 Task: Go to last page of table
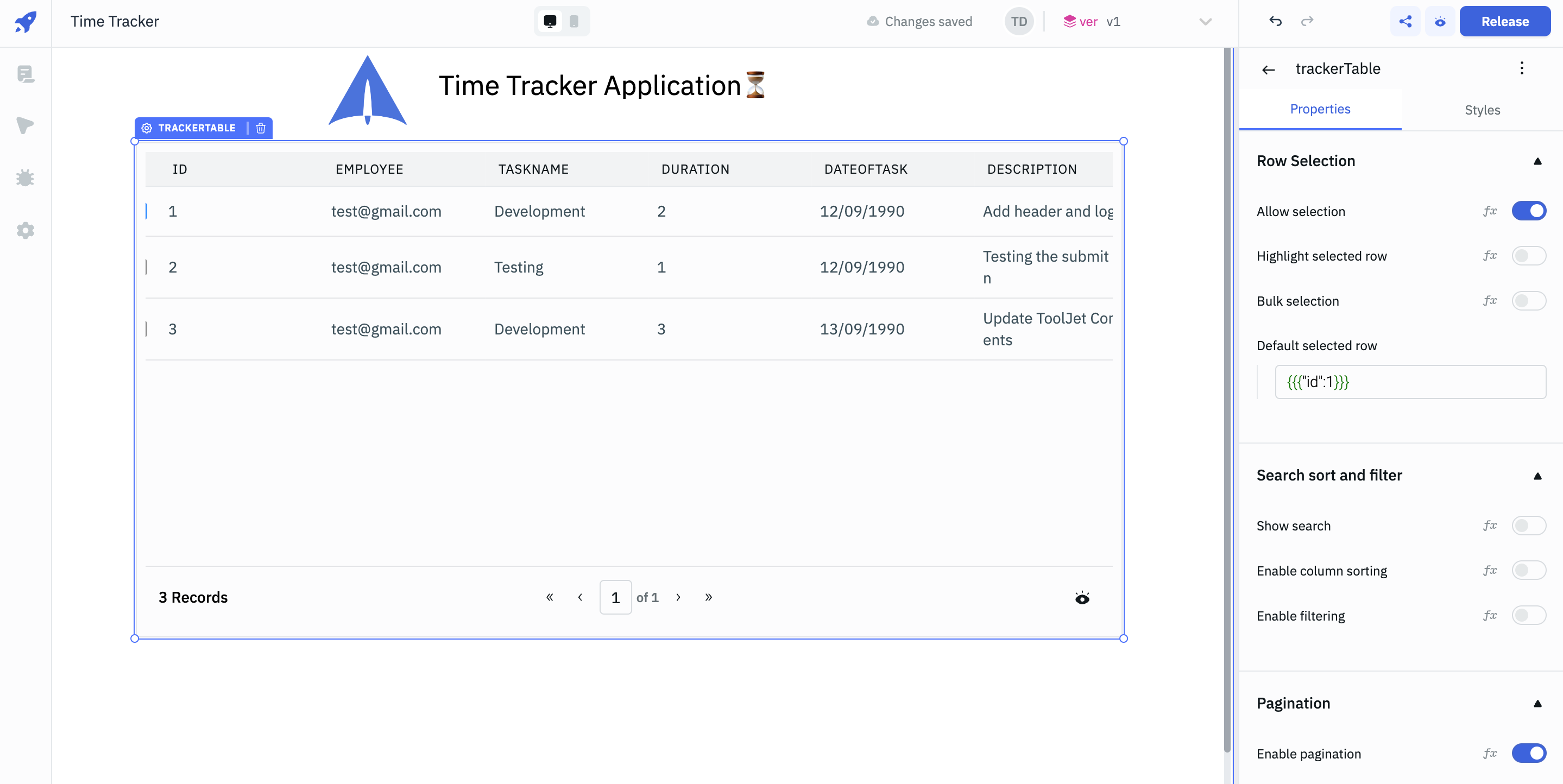click(708, 598)
